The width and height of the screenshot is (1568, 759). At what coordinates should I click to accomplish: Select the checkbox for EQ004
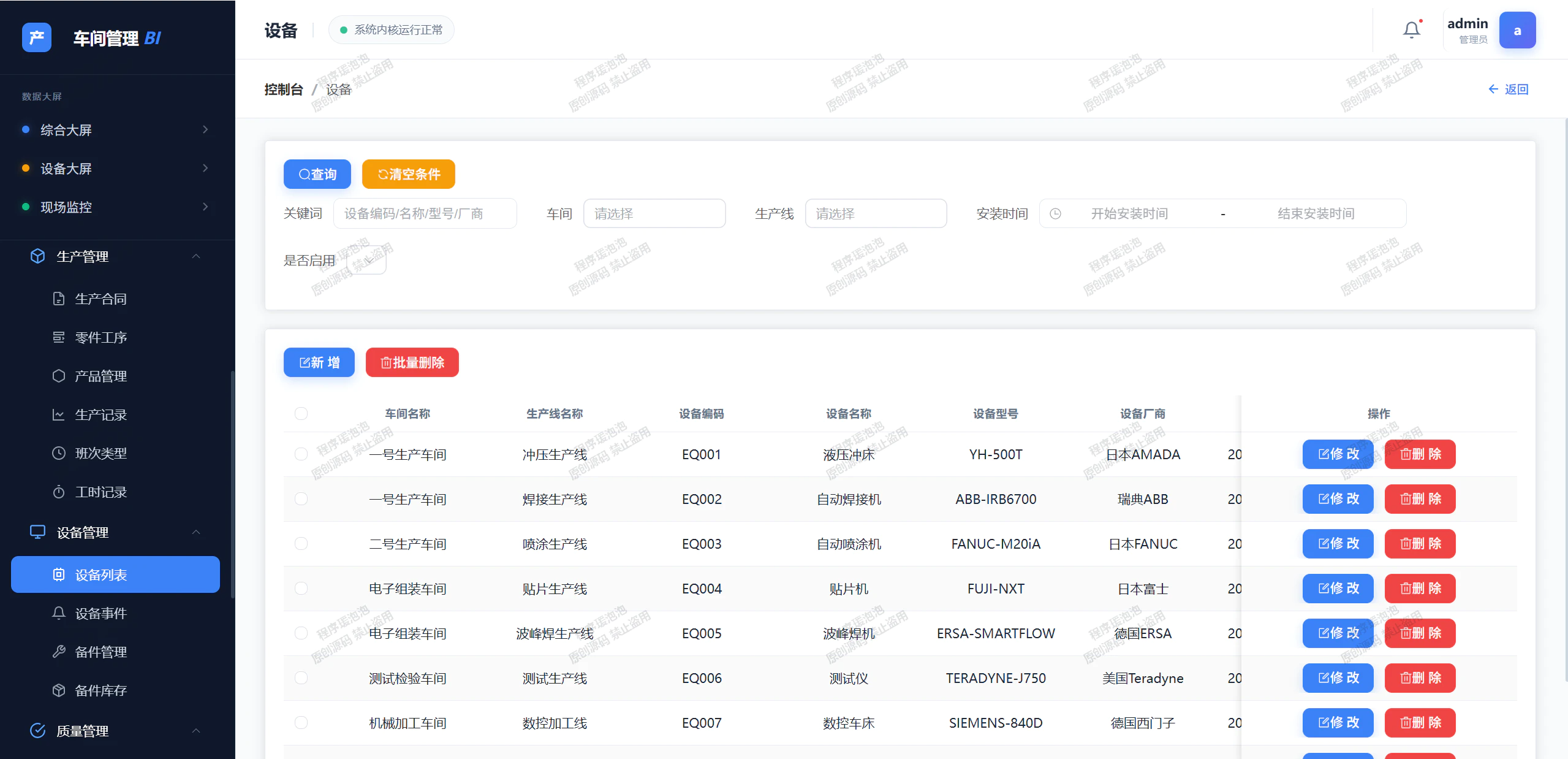pyautogui.click(x=301, y=589)
